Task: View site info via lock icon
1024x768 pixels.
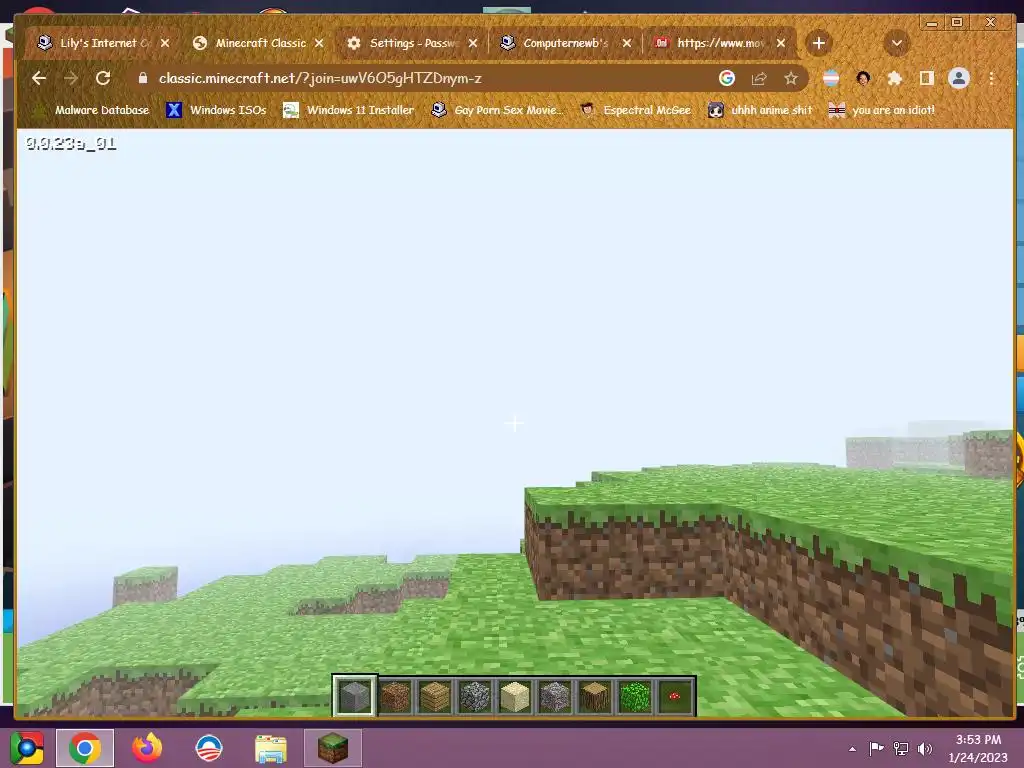Action: (143, 78)
